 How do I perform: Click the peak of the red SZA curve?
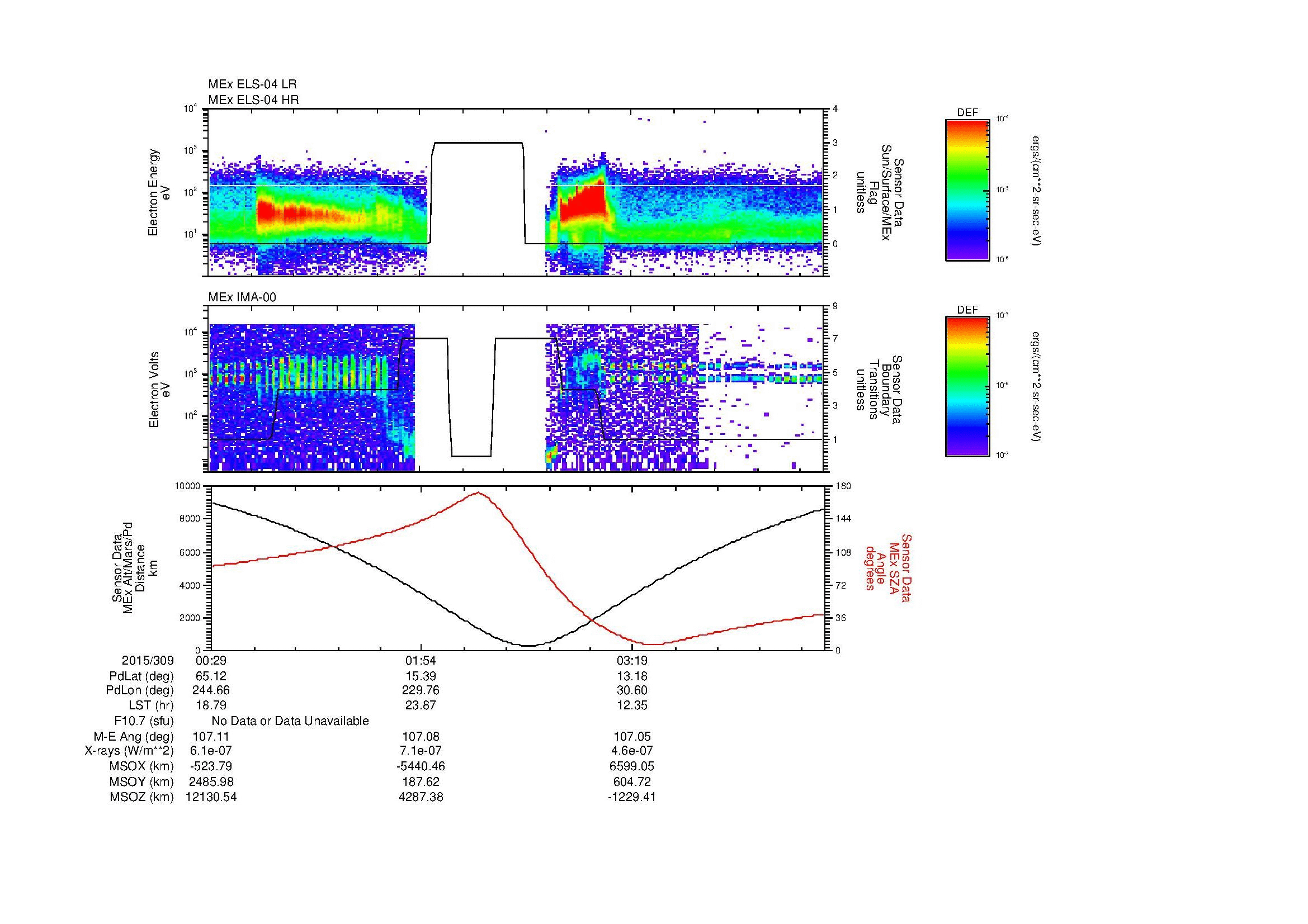[478, 492]
